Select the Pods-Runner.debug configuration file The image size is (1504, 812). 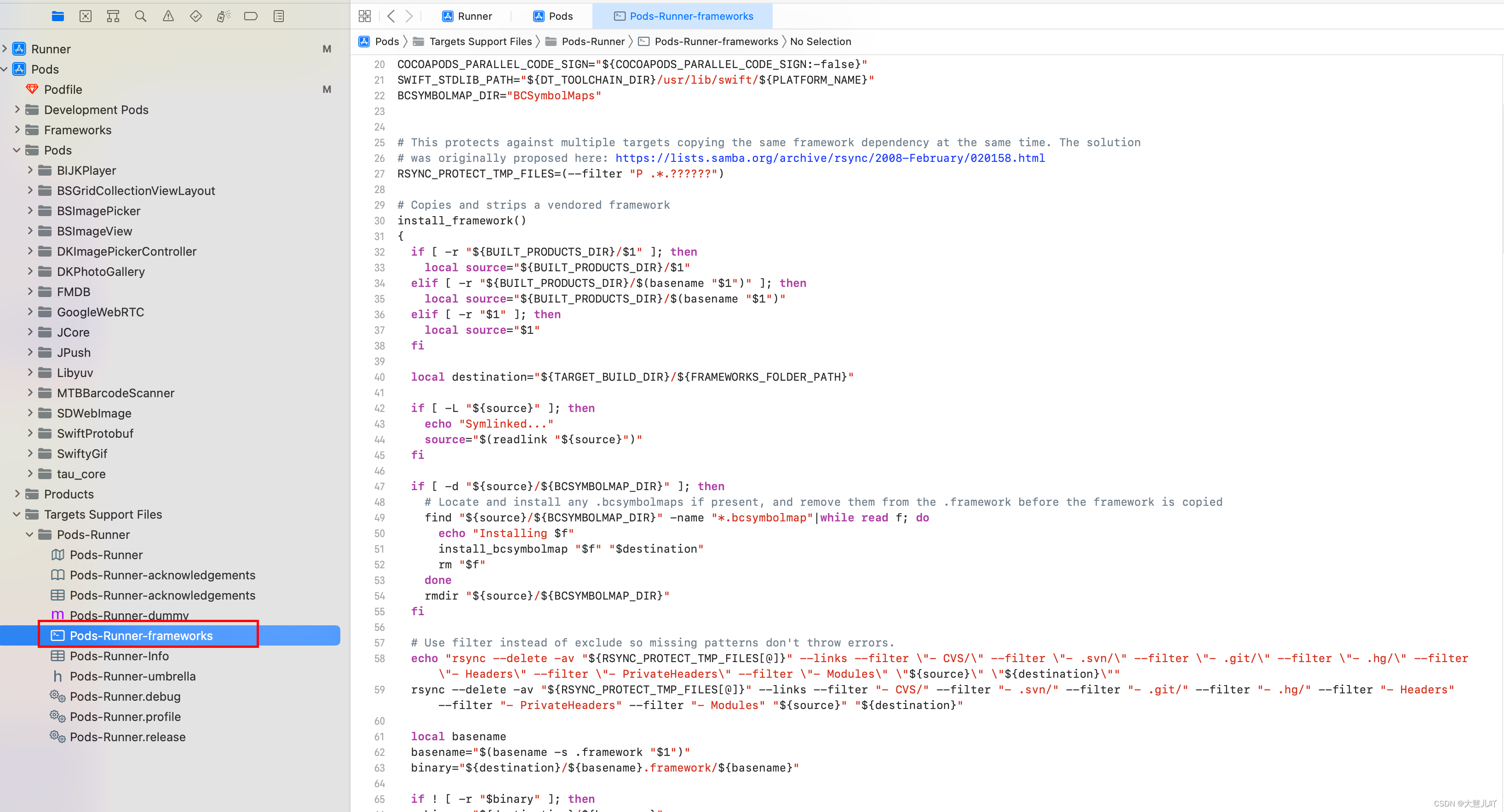pyautogui.click(x=124, y=697)
